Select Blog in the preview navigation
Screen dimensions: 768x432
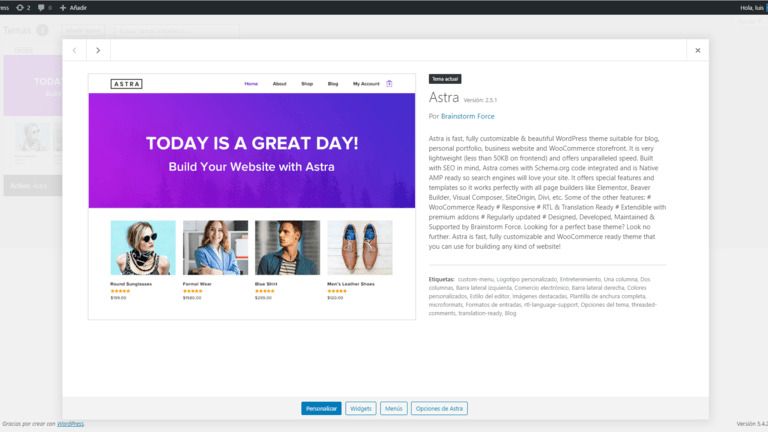(333, 84)
